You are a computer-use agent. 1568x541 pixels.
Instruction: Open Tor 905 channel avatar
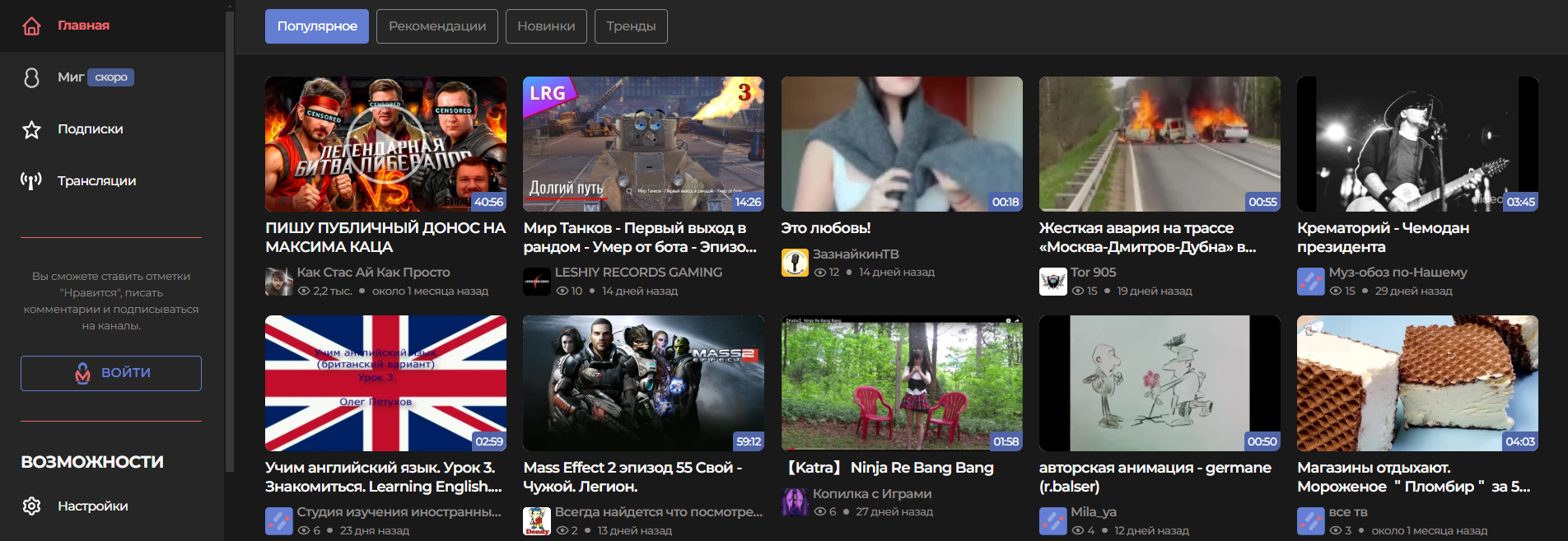coord(1052,282)
